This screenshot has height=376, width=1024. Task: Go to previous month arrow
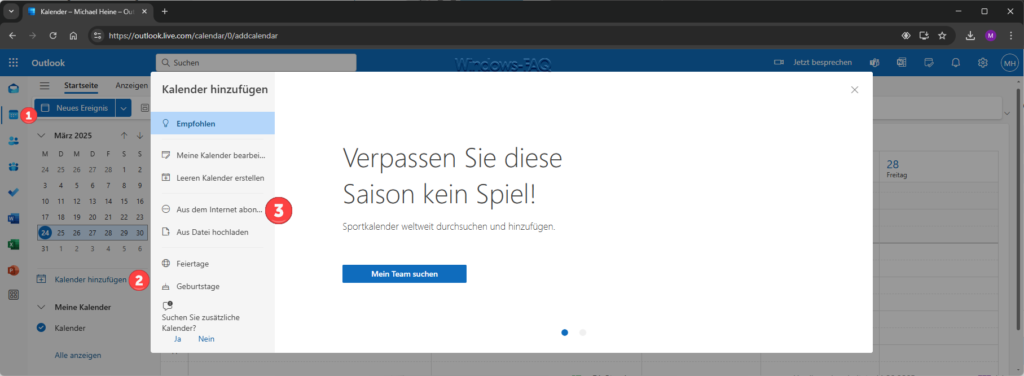(x=124, y=136)
